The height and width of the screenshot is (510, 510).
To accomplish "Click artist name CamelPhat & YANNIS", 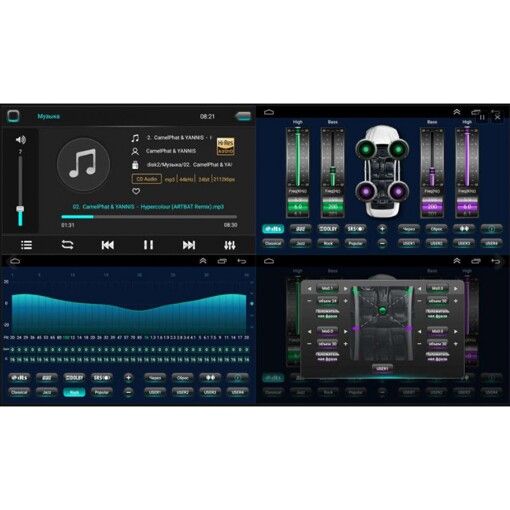I will tap(171, 151).
